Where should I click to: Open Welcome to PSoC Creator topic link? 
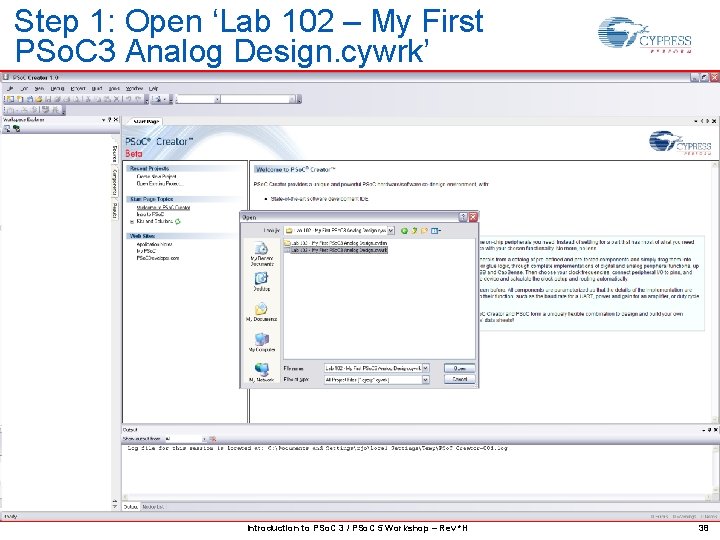pos(163,208)
